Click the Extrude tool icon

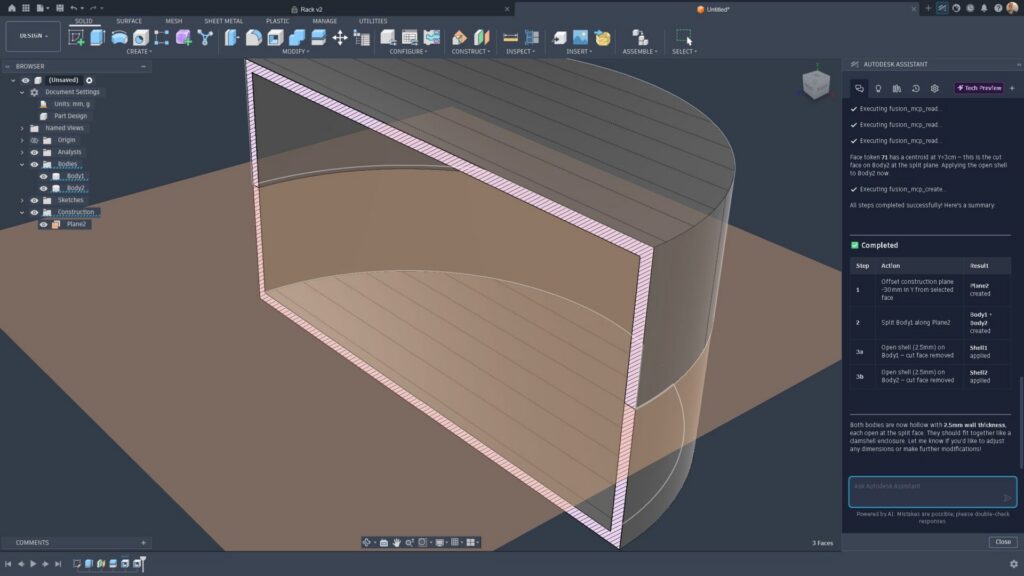[x=97, y=38]
